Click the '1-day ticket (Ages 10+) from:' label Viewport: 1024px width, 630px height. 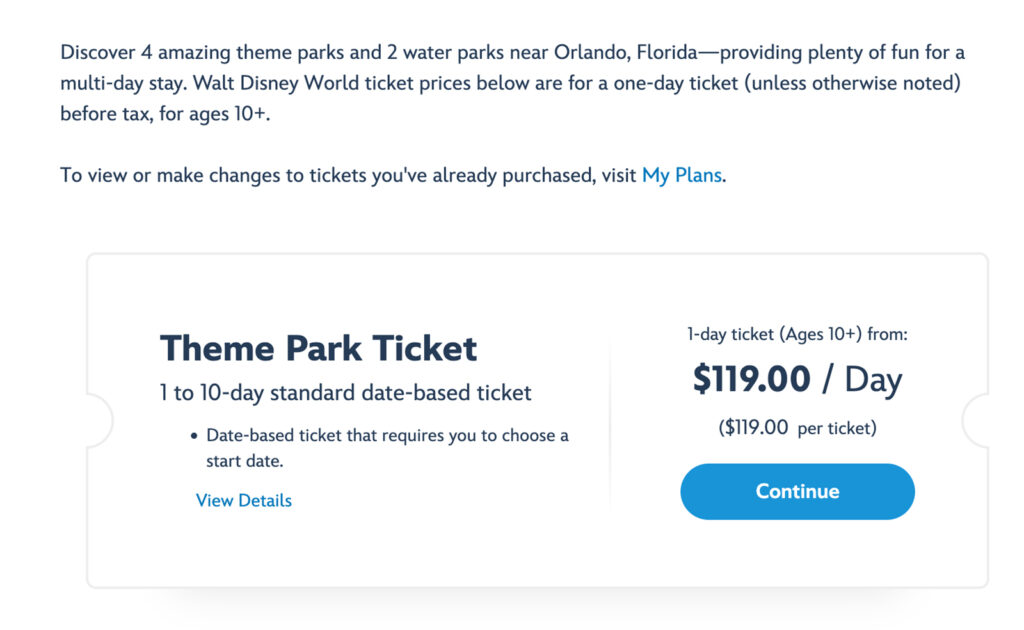(x=797, y=335)
